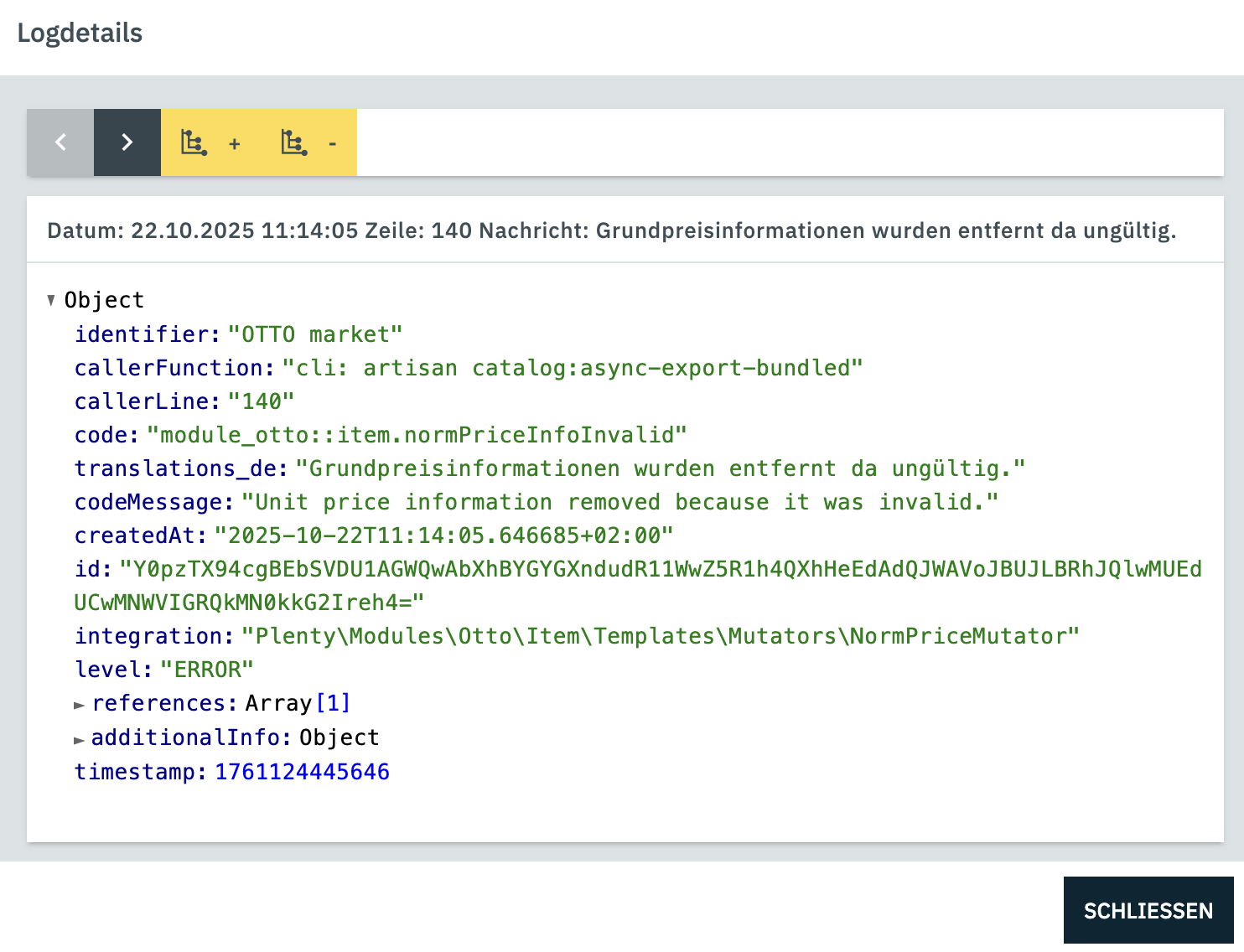The height and width of the screenshot is (952, 1244).
Task: Expand the references array
Action: click(79, 705)
